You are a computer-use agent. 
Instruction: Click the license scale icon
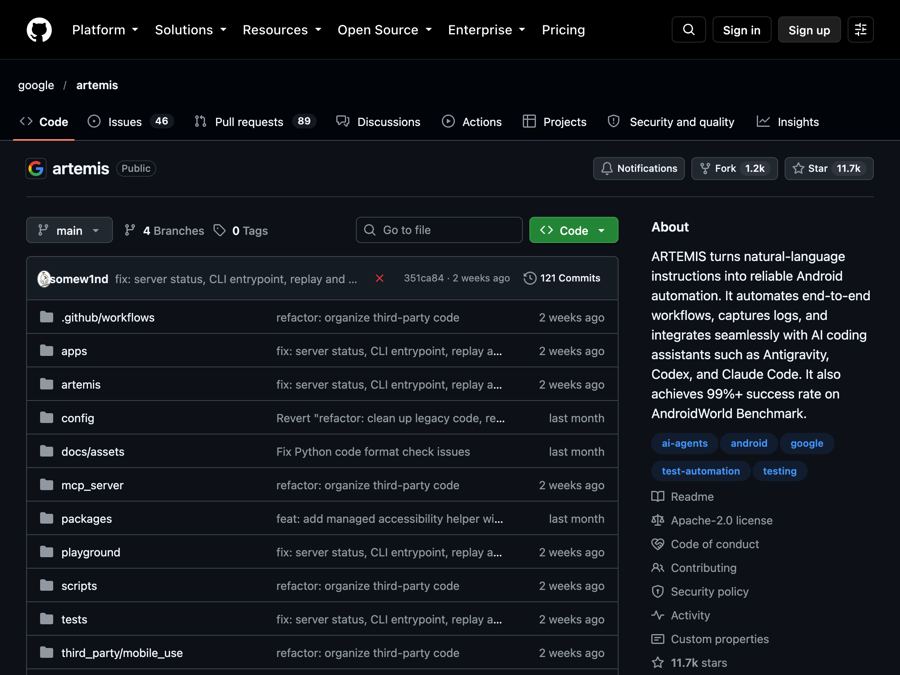(658, 520)
